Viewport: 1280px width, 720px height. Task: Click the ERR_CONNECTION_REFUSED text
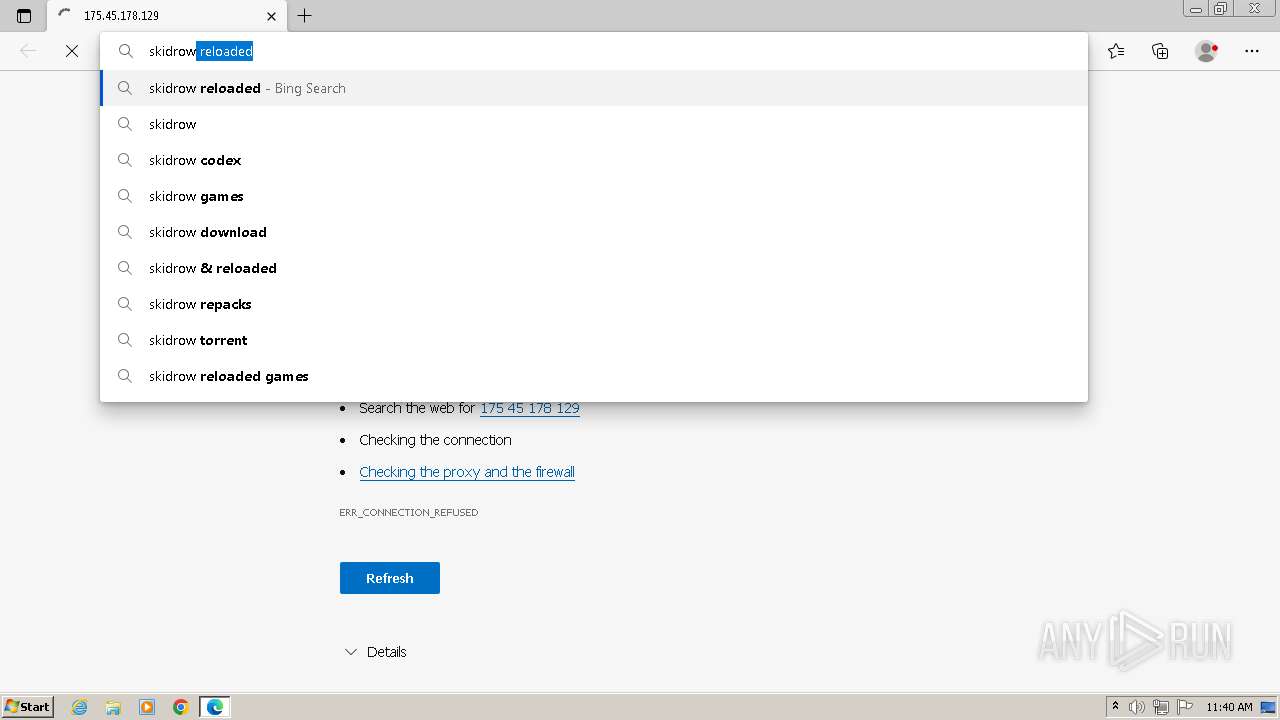(409, 512)
